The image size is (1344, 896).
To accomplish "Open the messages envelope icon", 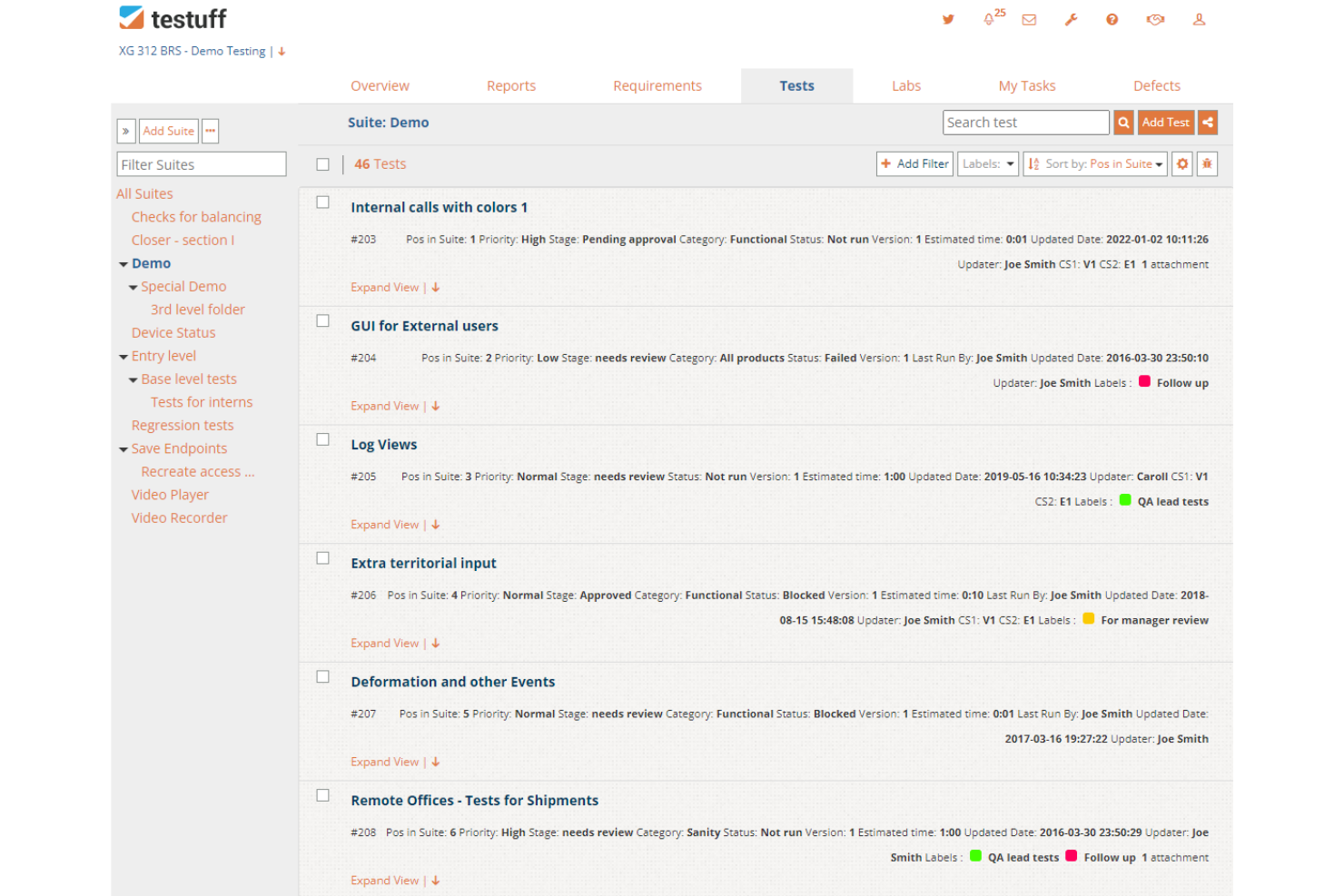I will pos(1029,19).
